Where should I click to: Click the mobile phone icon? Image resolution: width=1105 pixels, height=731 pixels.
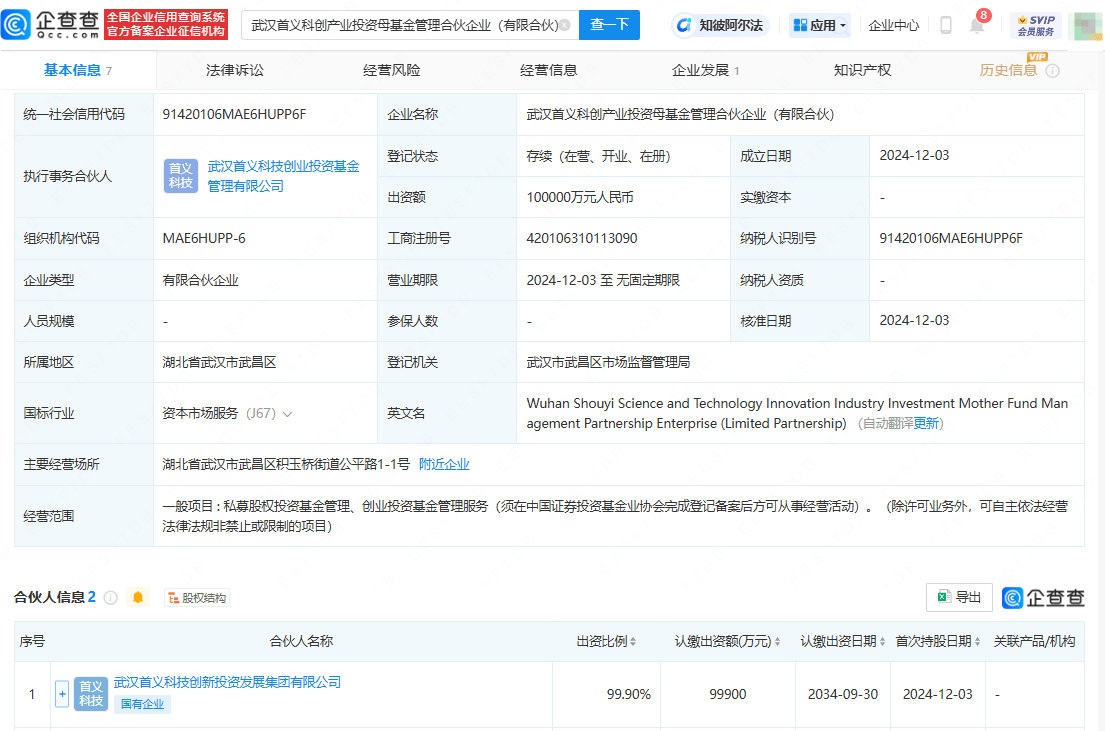[x=946, y=25]
